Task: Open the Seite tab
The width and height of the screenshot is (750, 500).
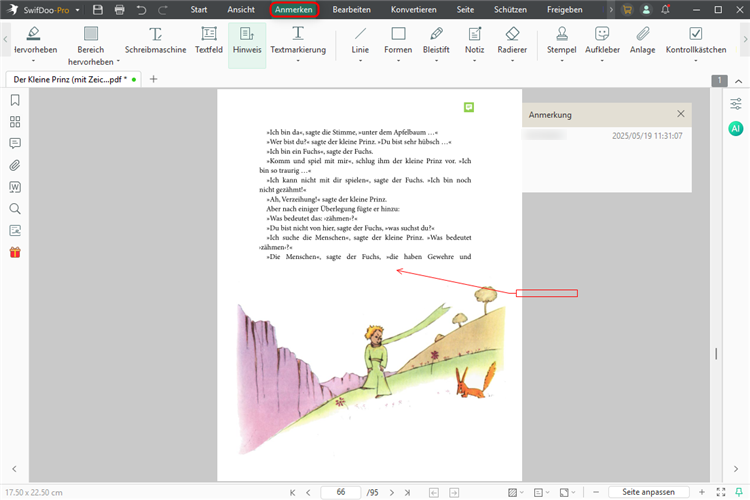Action: click(465, 10)
